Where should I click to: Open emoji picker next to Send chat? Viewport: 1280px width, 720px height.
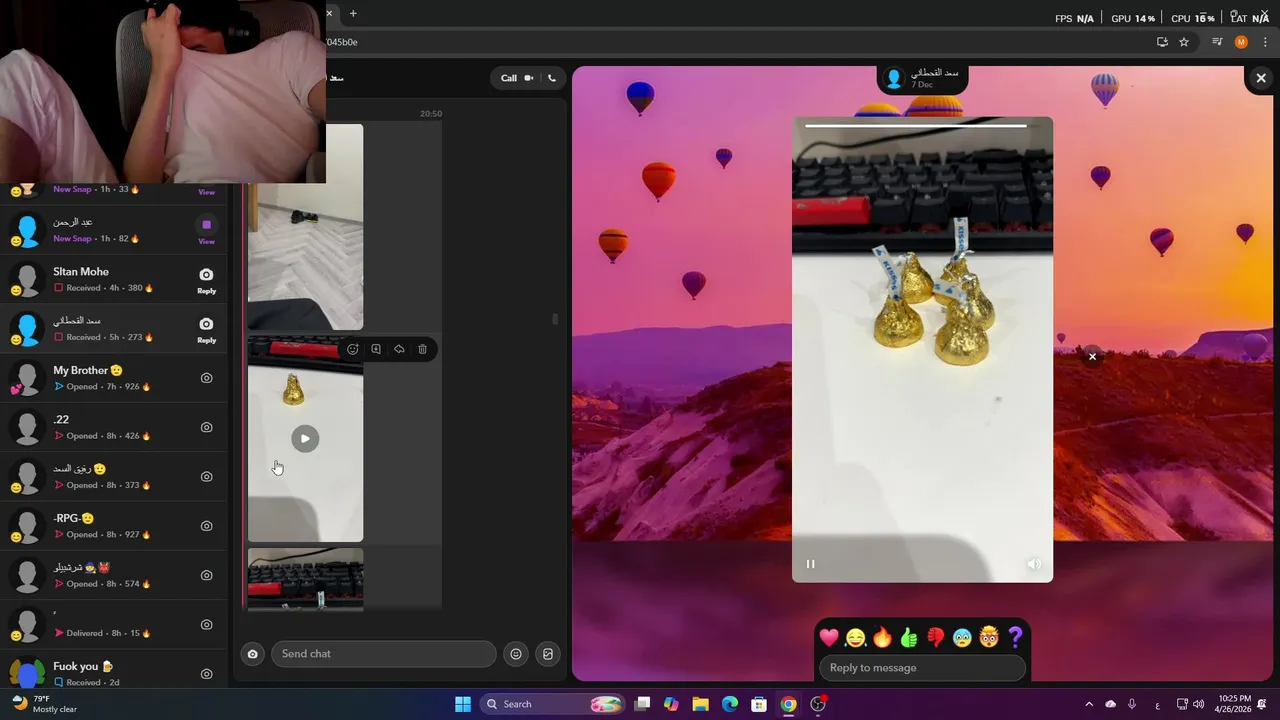coord(516,654)
